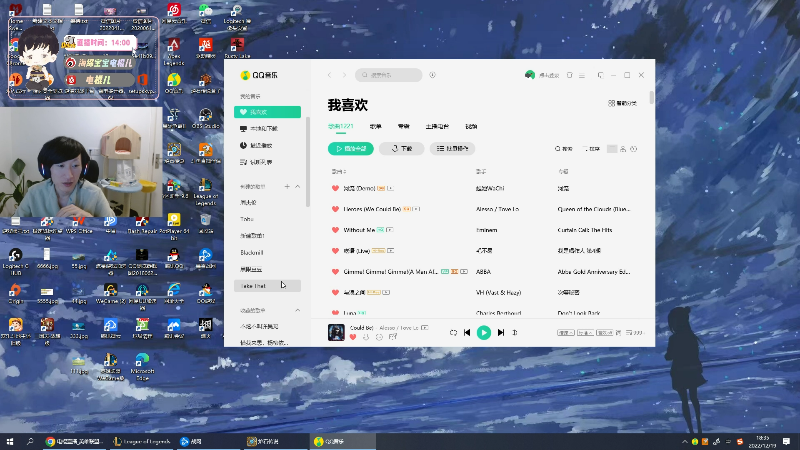Unlike the ABBA Gimme! Gimme! Gimme! heart
This screenshot has width=800, height=450.
[x=335, y=272]
